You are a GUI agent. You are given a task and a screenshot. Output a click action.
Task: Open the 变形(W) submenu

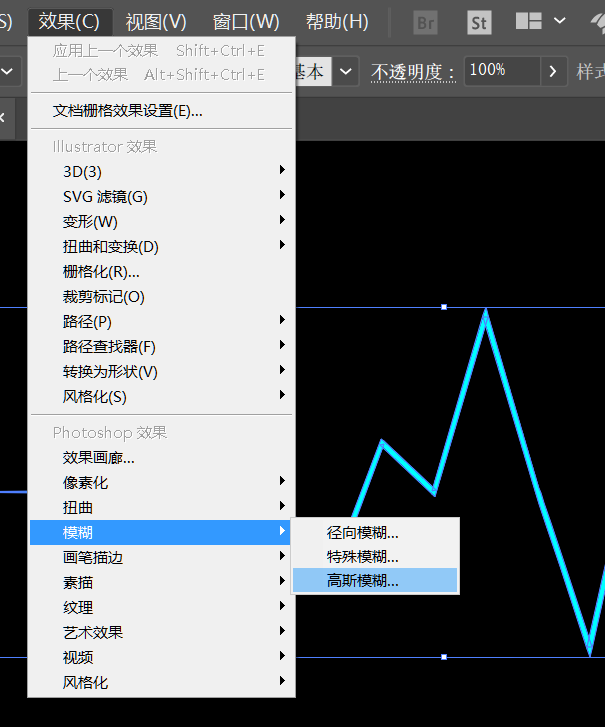pos(161,222)
